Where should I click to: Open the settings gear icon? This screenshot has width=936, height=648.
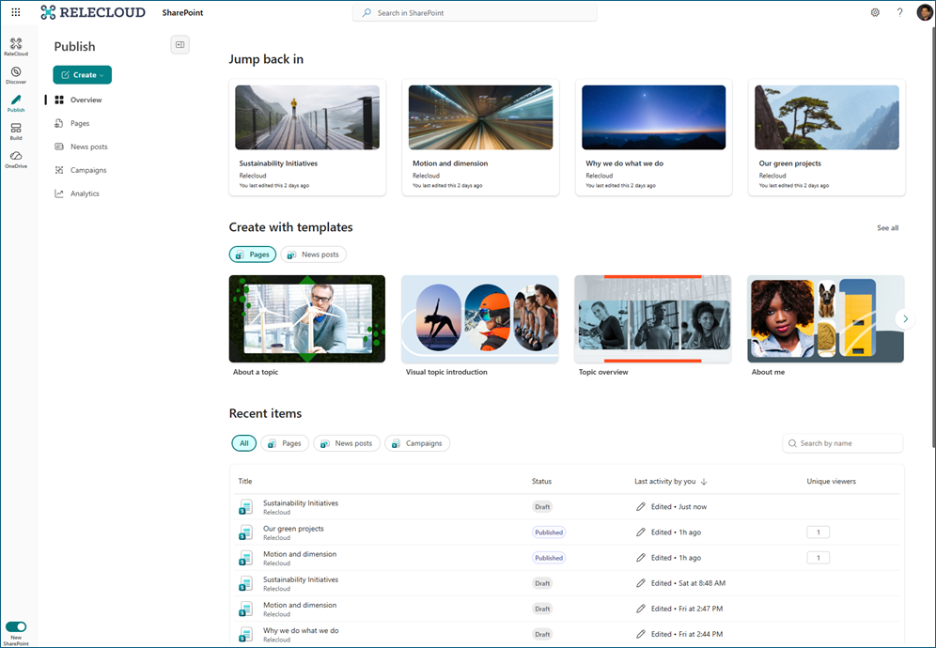coord(875,12)
